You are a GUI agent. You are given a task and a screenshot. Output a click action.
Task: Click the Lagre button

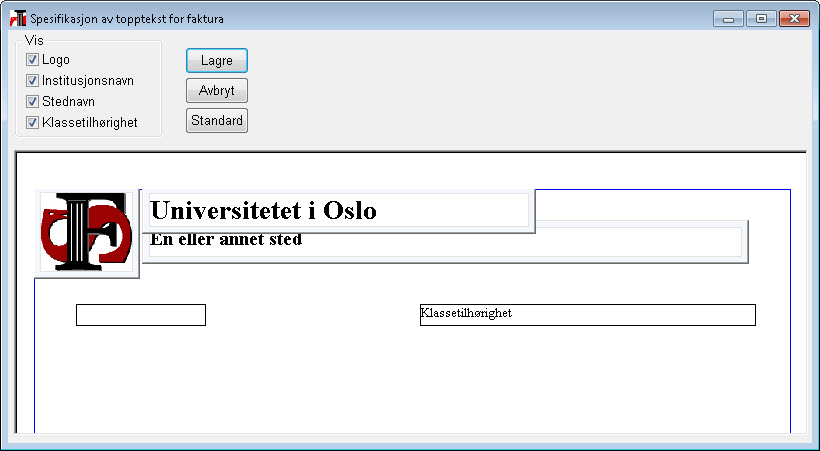click(217, 61)
